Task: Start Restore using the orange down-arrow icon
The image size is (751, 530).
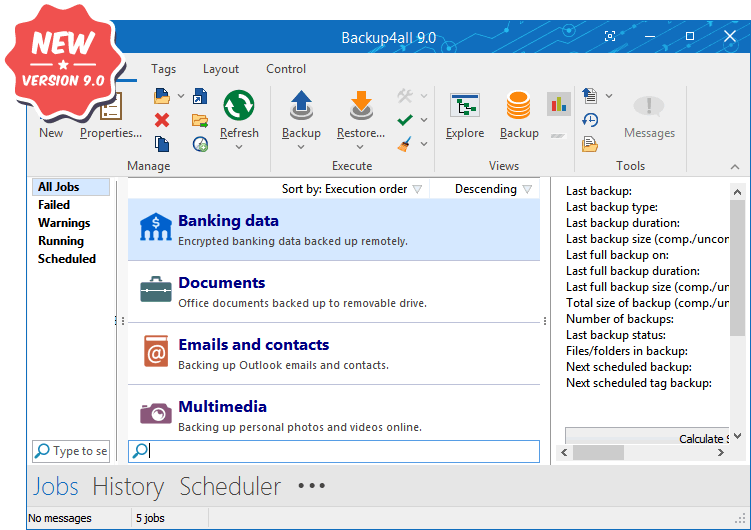Action: (361, 105)
